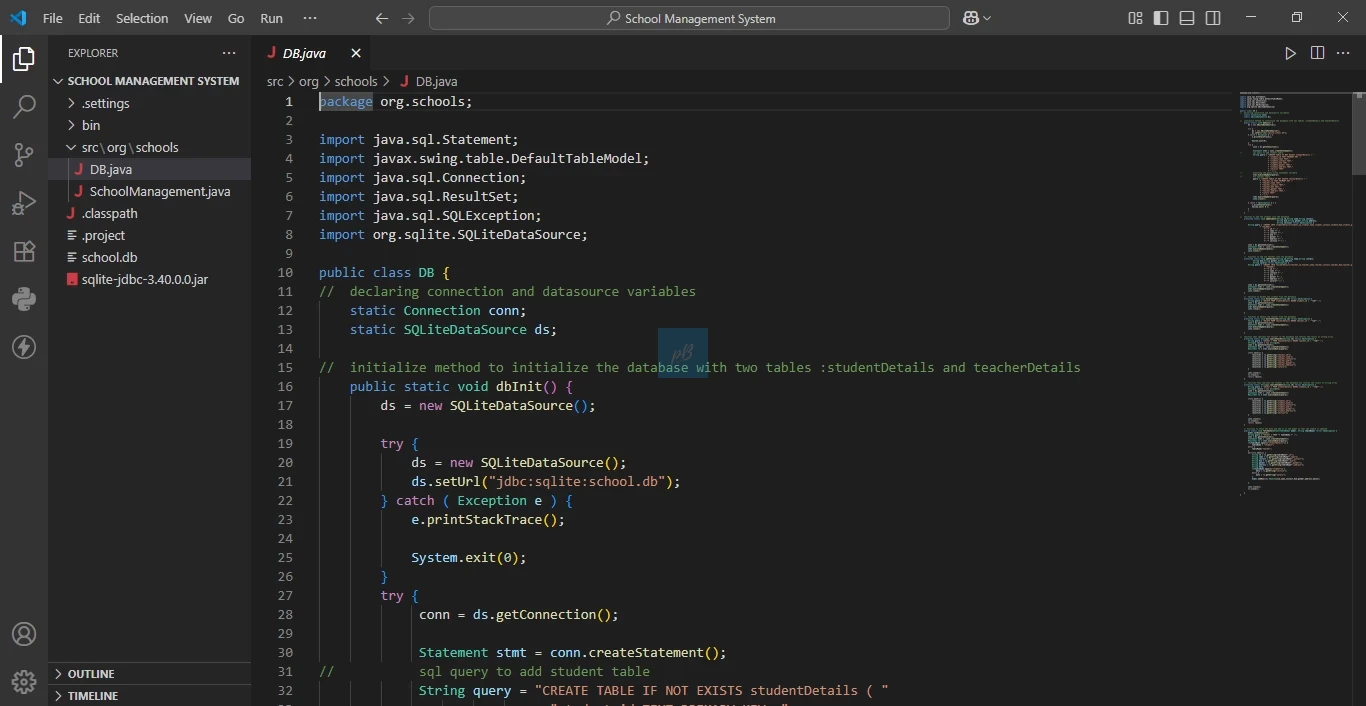The width and height of the screenshot is (1366, 706).
Task: Open the Manage gear settings menu
Action: pyautogui.click(x=24, y=682)
